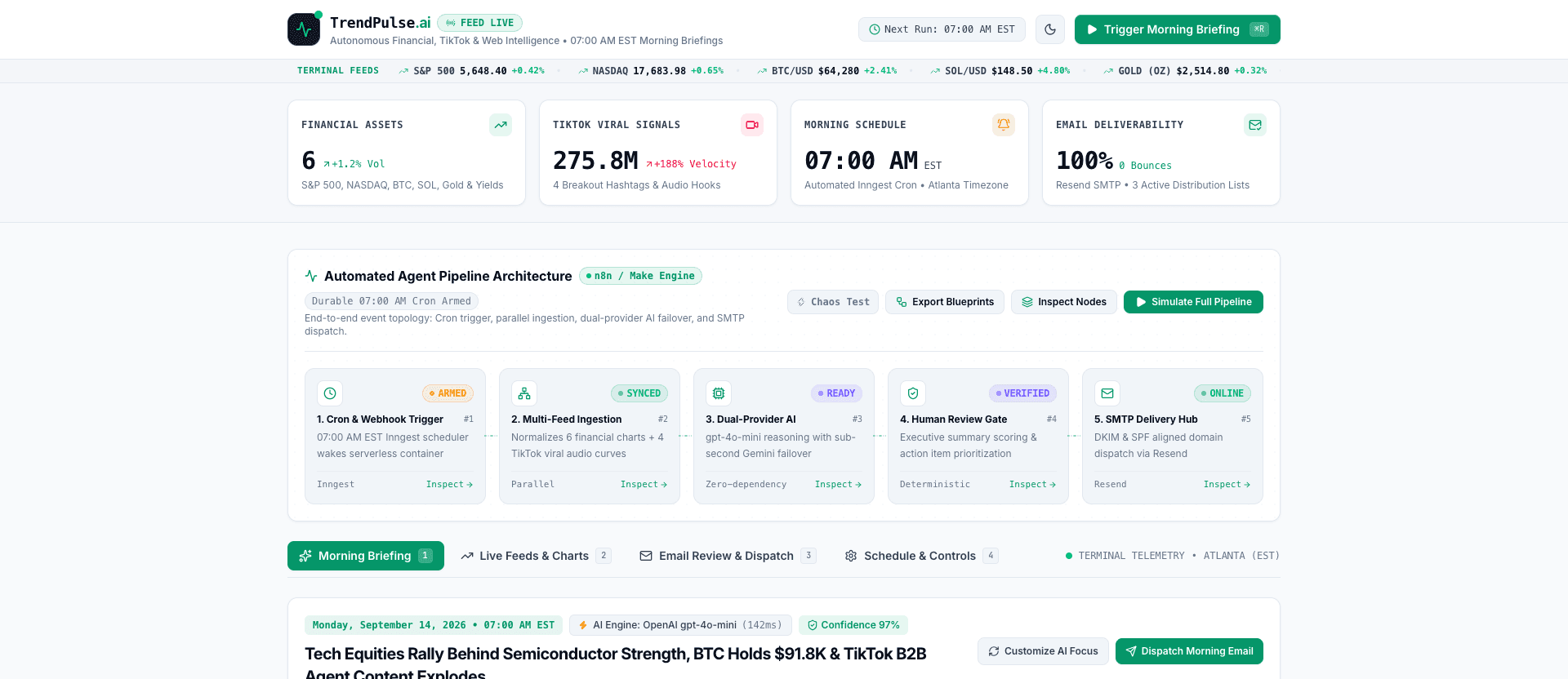Click the TrendPulse.ai logo icon
Screen dimensions: 1568x679
tap(304, 29)
